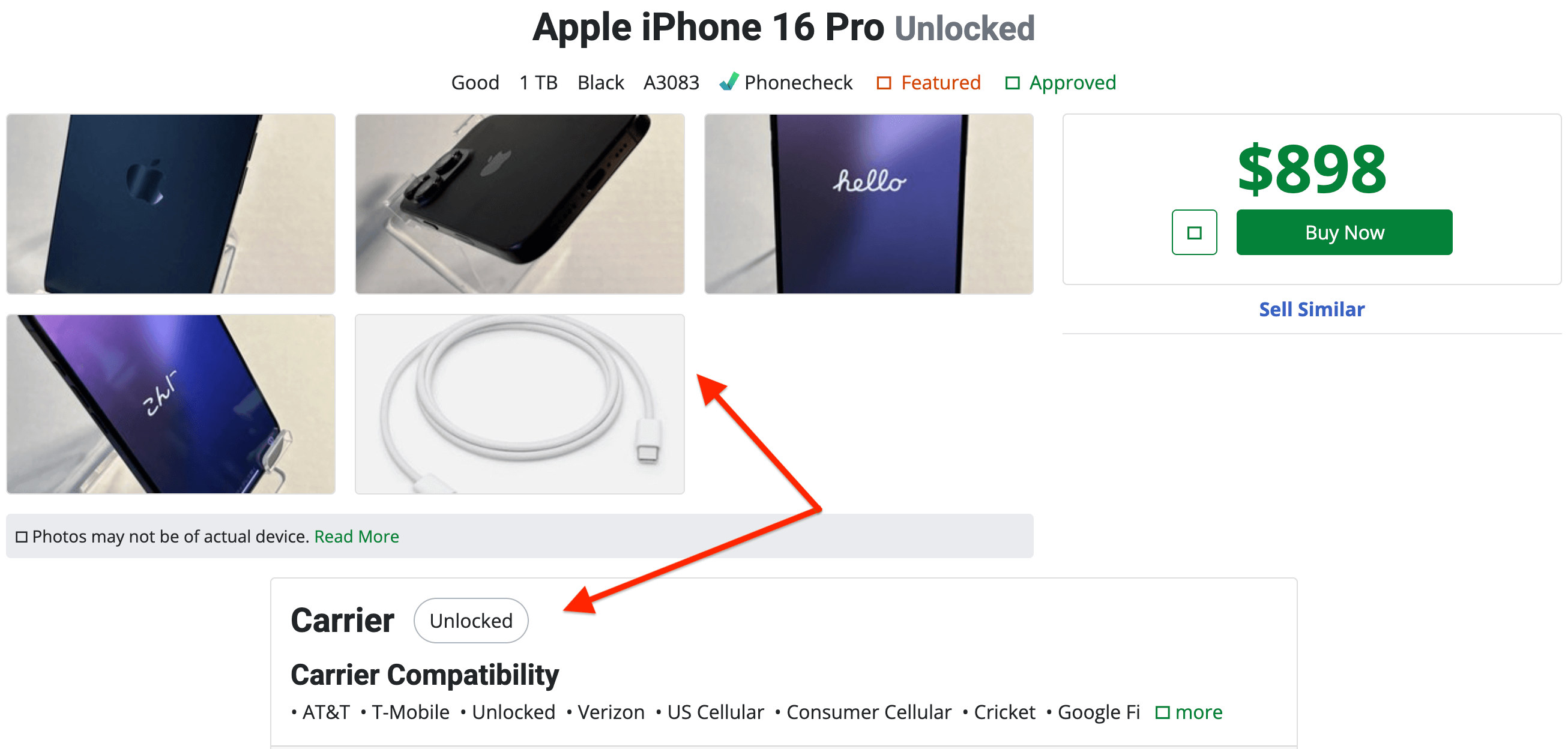Click the Featured label
This screenshot has width=1568, height=749.
(x=941, y=83)
